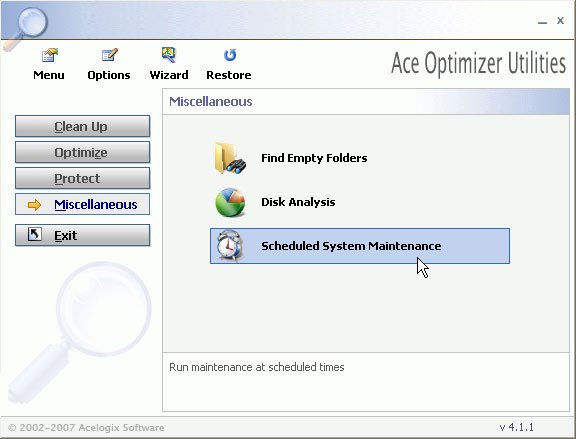Click 'Run maintenance at scheduled times' description
The height and width of the screenshot is (439, 576).
257,367
